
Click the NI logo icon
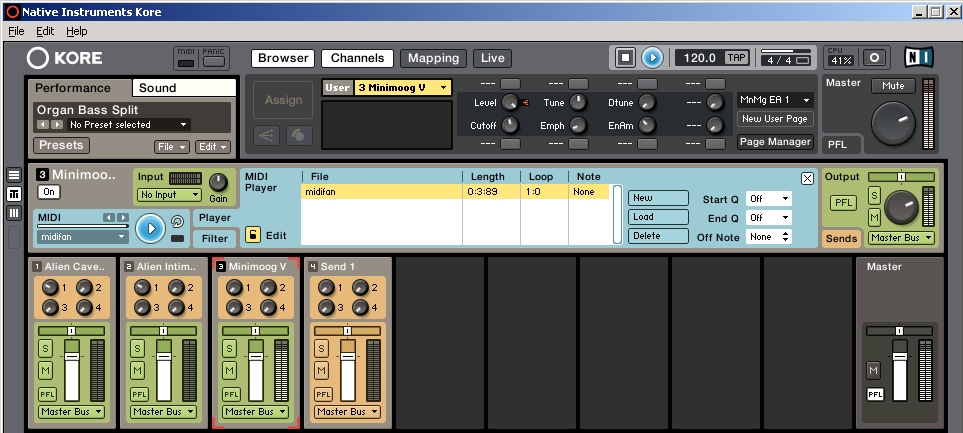point(918,57)
